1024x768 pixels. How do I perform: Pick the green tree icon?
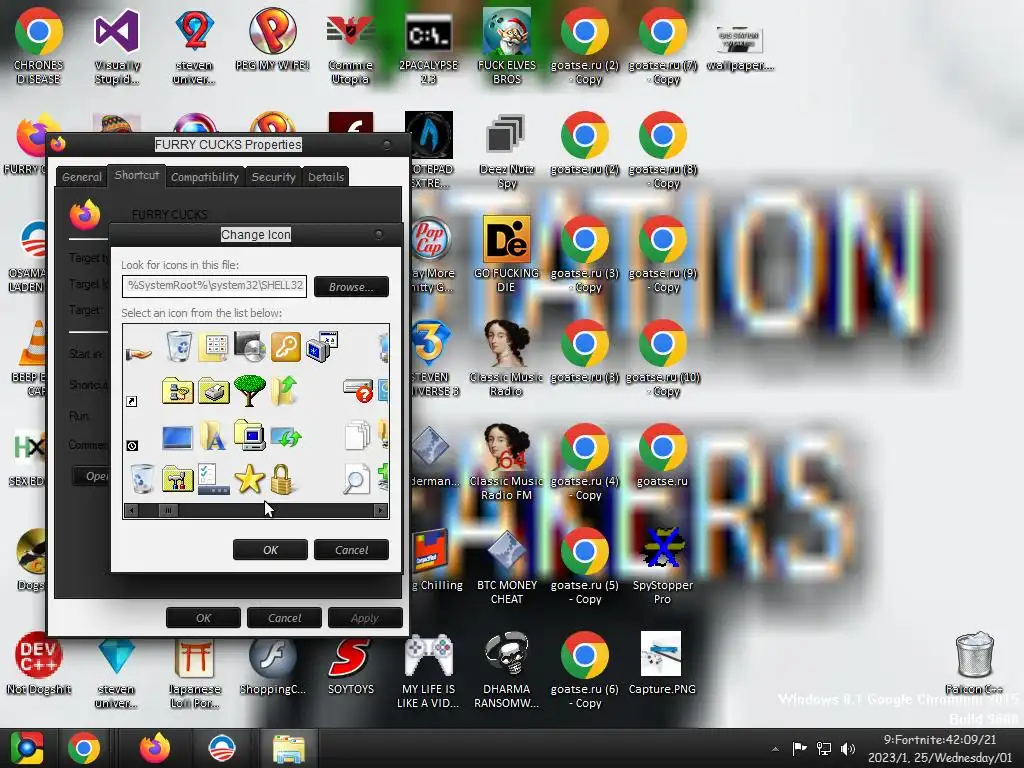point(249,391)
